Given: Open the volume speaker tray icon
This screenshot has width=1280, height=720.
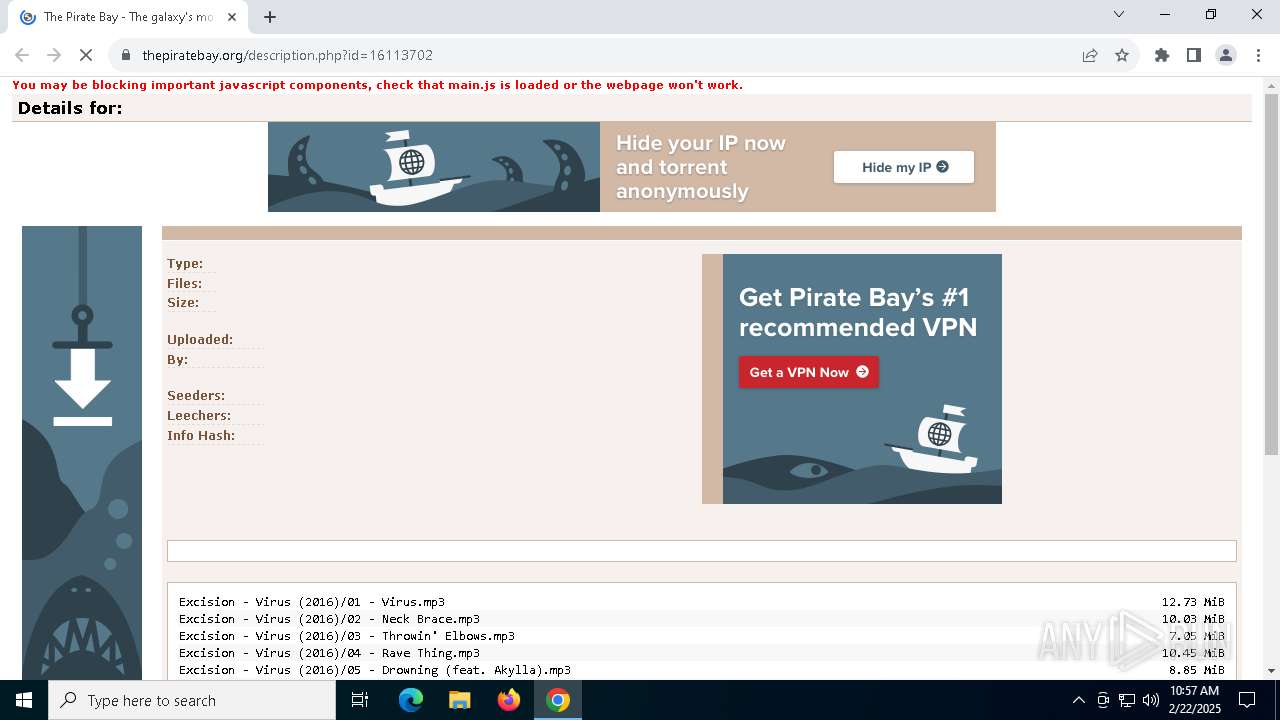Looking at the screenshot, I should 1150,700.
